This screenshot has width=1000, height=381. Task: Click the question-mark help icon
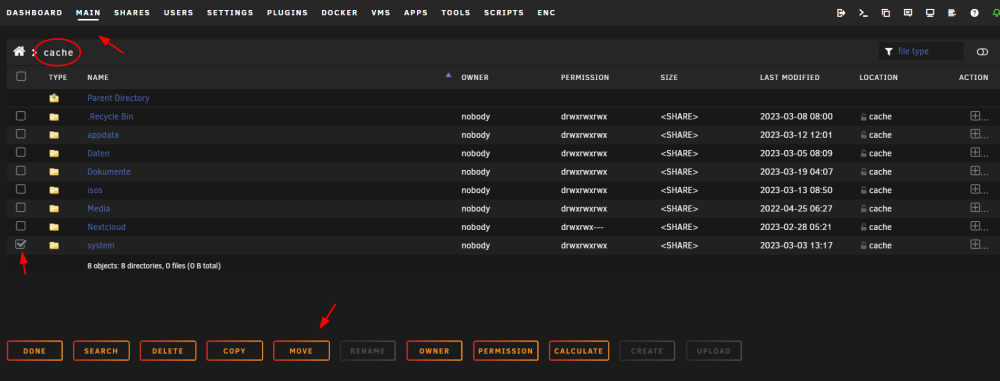coord(974,13)
